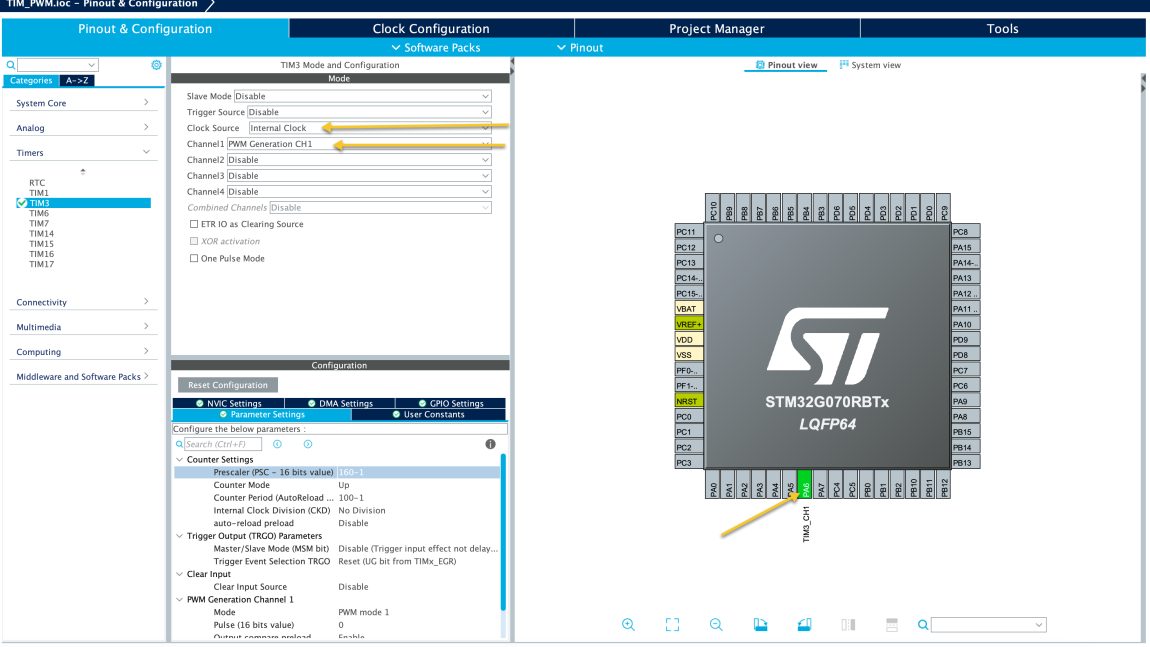Zoom out on the pinout view
This screenshot has width=1150, height=647.
tap(715, 624)
